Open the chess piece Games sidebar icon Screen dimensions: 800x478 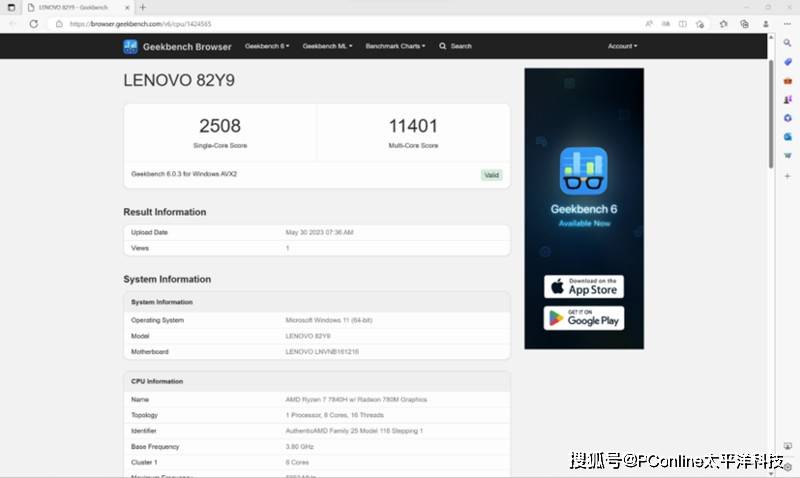coord(788,99)
